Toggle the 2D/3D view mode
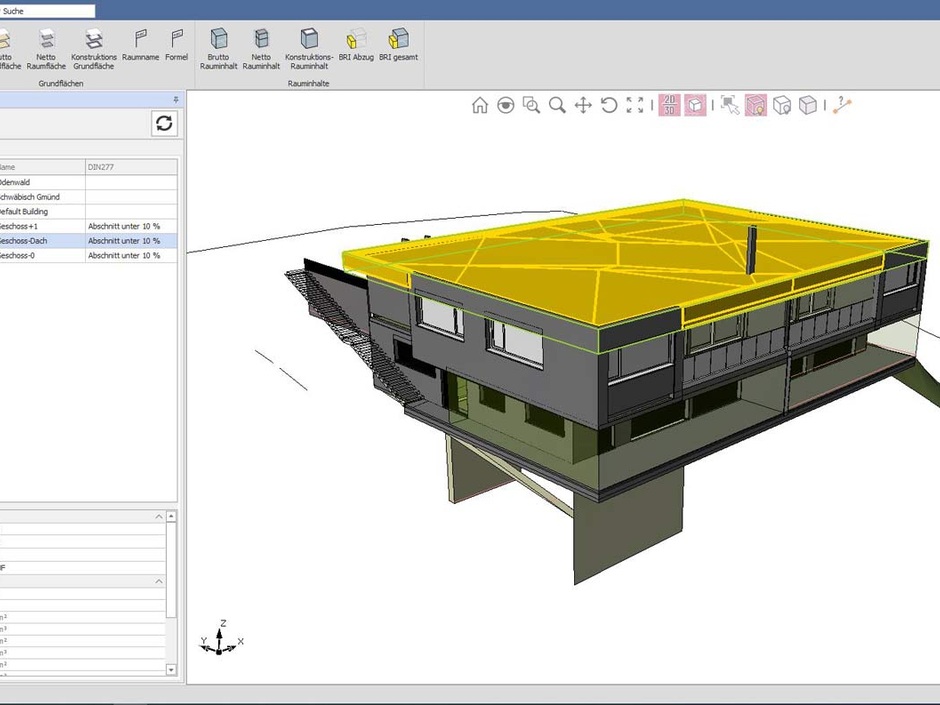This screenshot has width=940, height=705. (669, 105)
